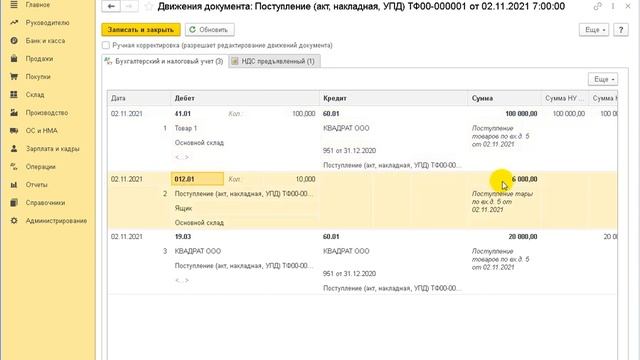Switch to Бухгалтерский и налоговый учет tab
This screenshot has height=360, width=640.
(x=164, y=61)
